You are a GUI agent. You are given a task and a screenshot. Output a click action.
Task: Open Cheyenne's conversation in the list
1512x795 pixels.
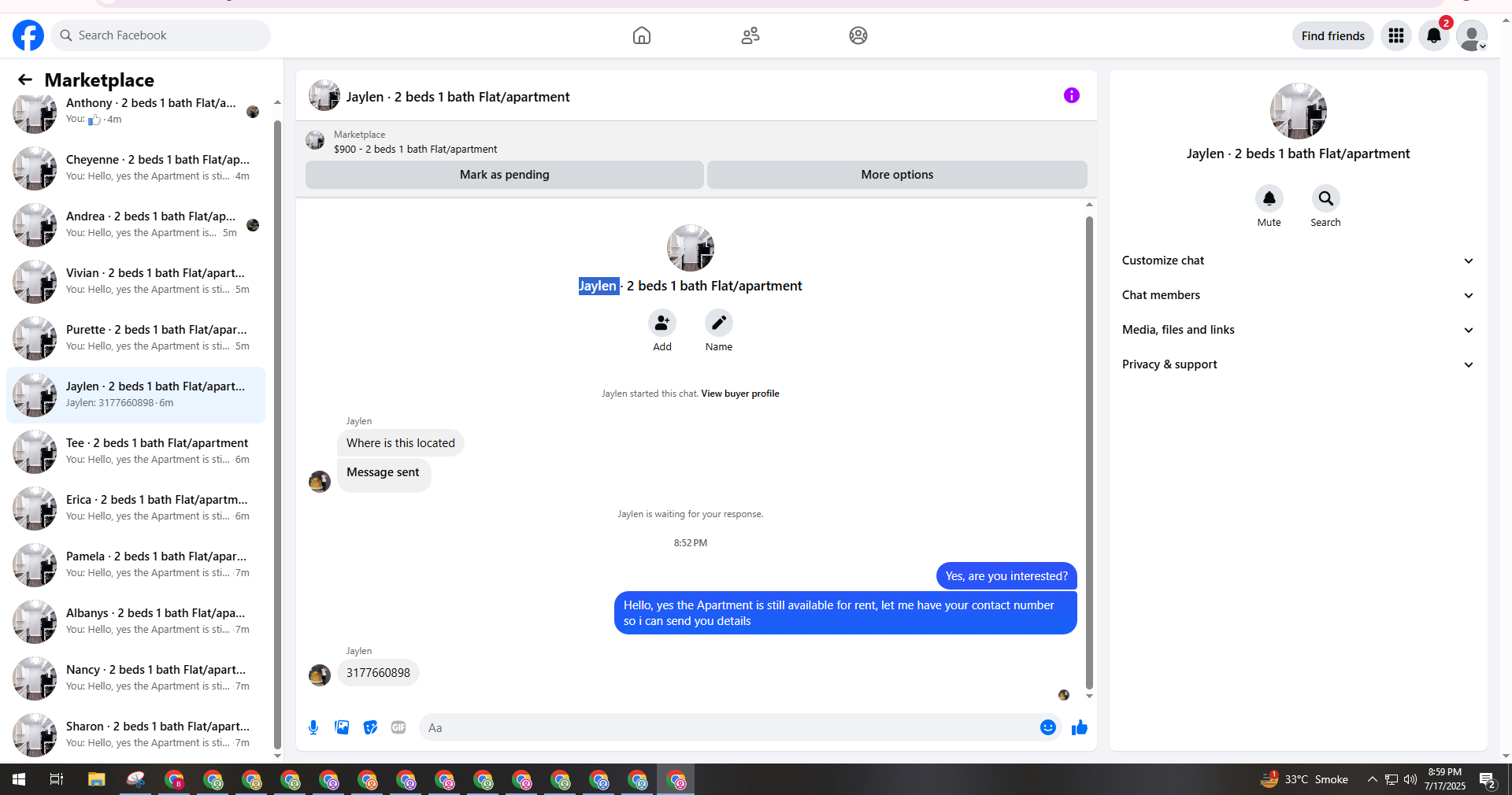tap(135, 168)
